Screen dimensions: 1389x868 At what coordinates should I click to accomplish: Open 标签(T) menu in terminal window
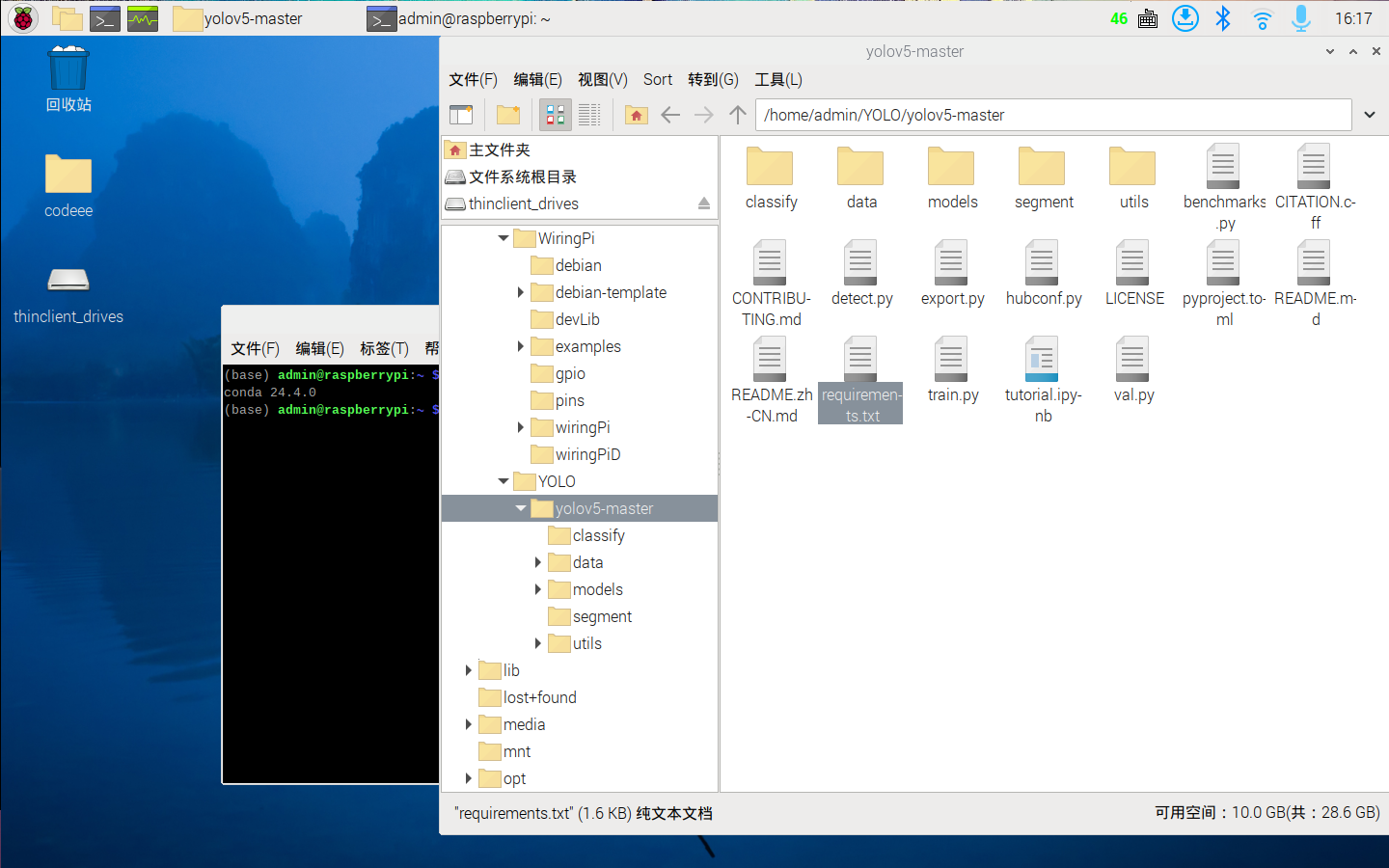(x=384, y=348)
